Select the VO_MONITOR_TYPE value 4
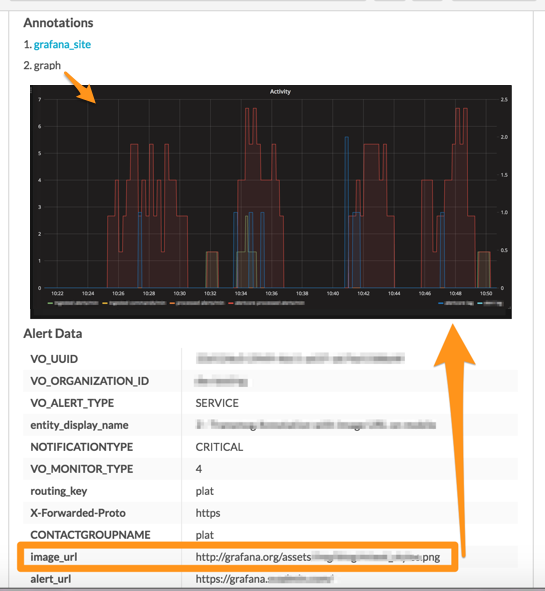 (x=199, y=469)
